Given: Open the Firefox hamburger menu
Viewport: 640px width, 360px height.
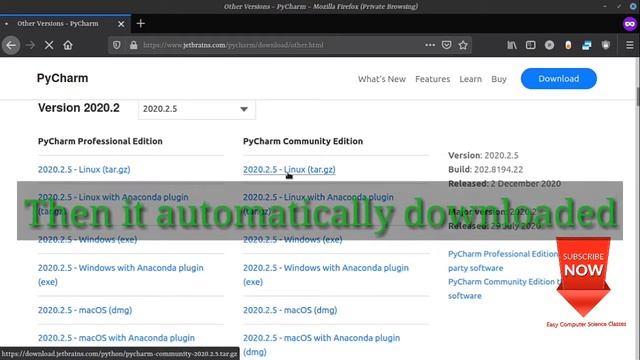Looking at the screenshot, I should click(630, 45).
